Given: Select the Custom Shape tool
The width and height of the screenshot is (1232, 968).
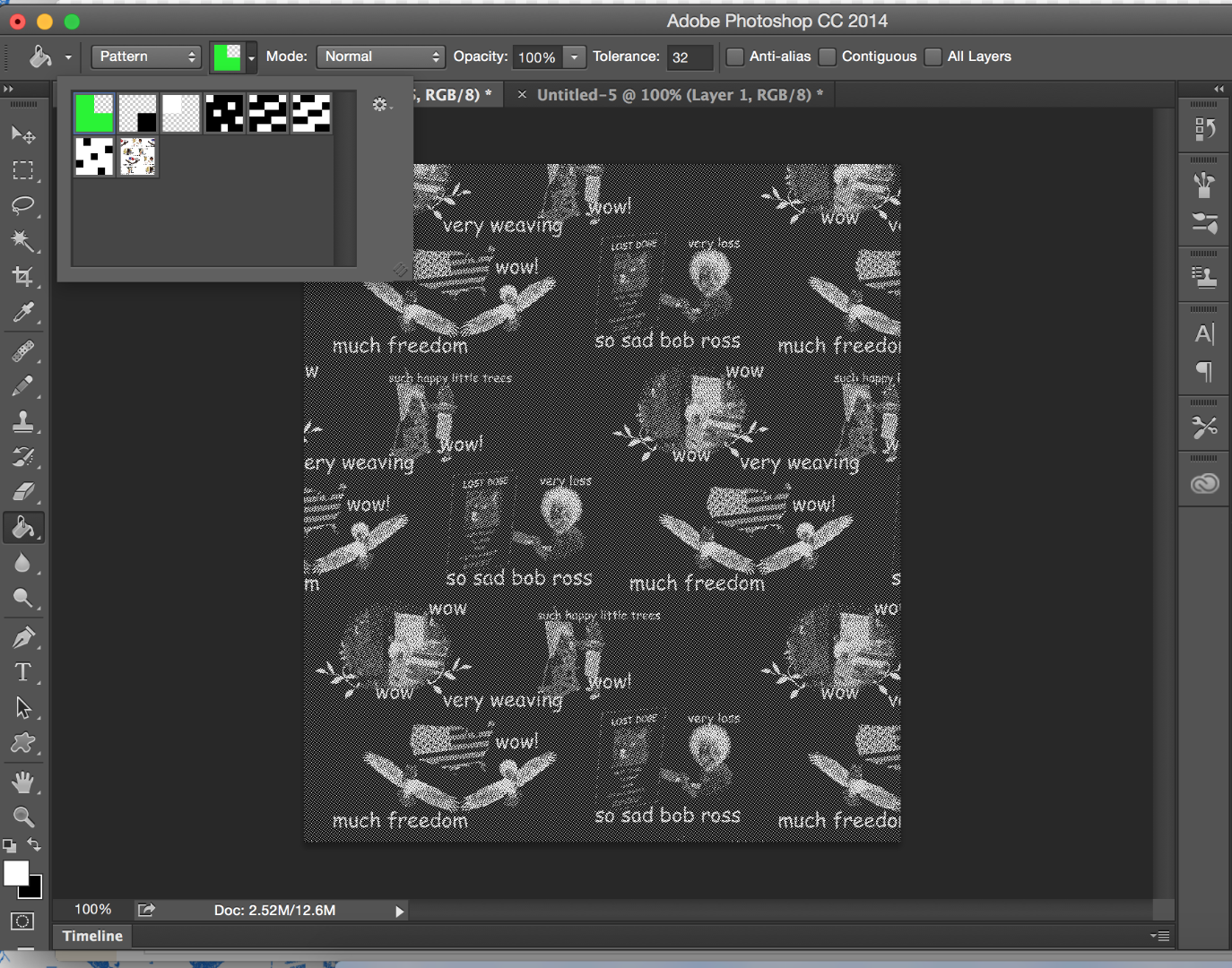Looking at the screenshot, I should click(23, 743).
